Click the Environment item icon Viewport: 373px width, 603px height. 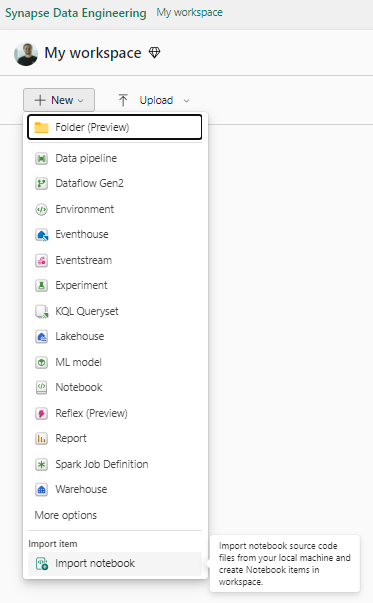(42, 209)
